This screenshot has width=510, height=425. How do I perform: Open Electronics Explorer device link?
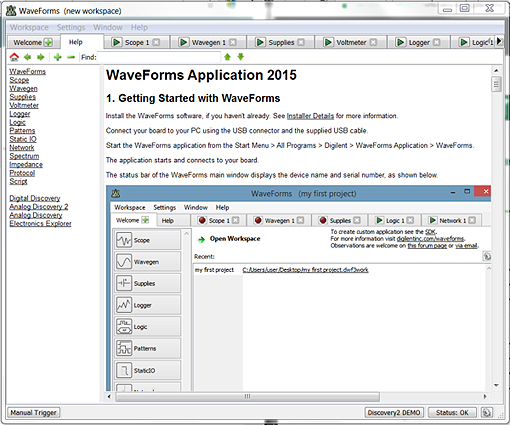[x=40, y=223]
